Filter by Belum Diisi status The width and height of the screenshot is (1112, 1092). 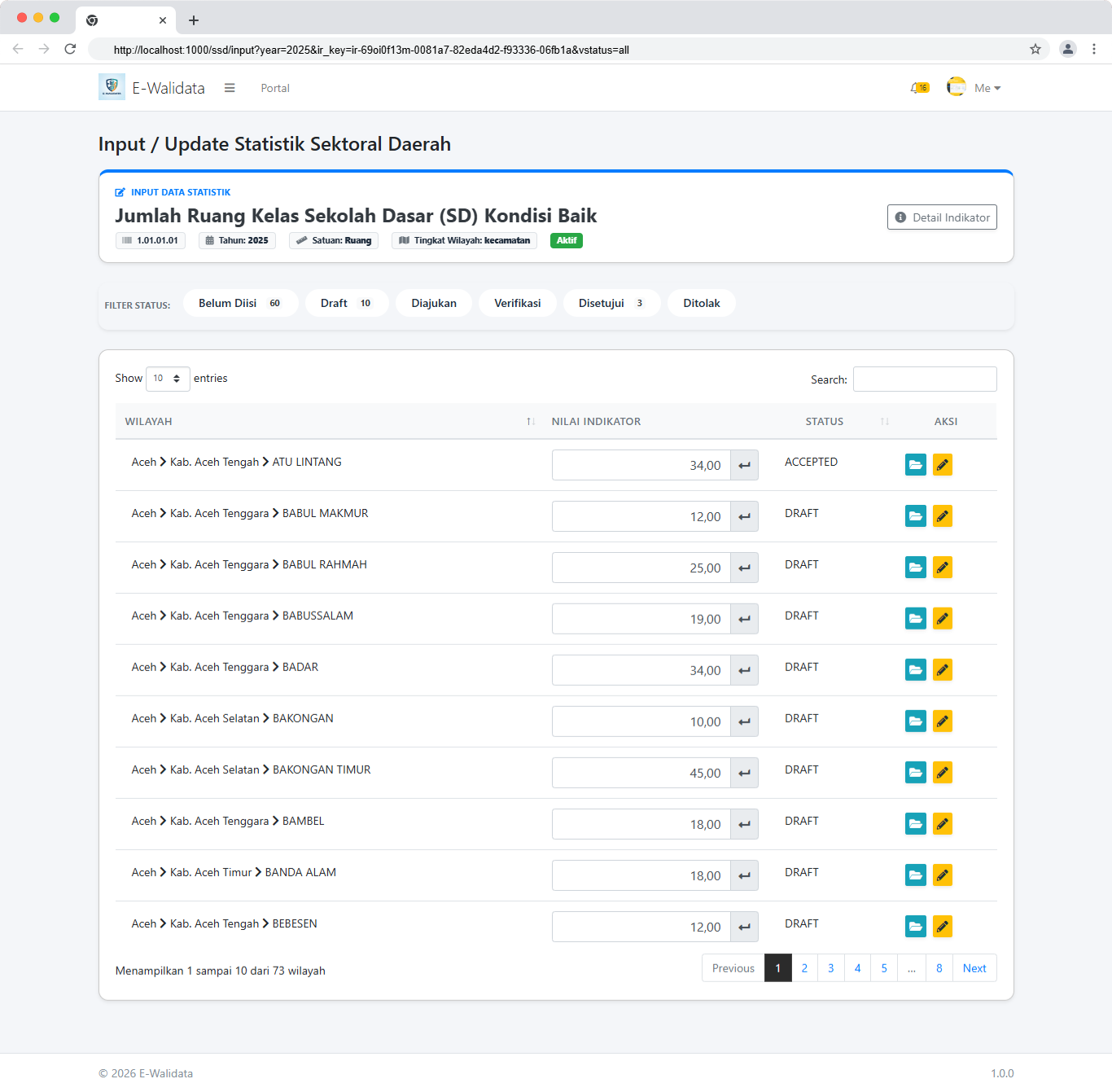pos(240,303)
